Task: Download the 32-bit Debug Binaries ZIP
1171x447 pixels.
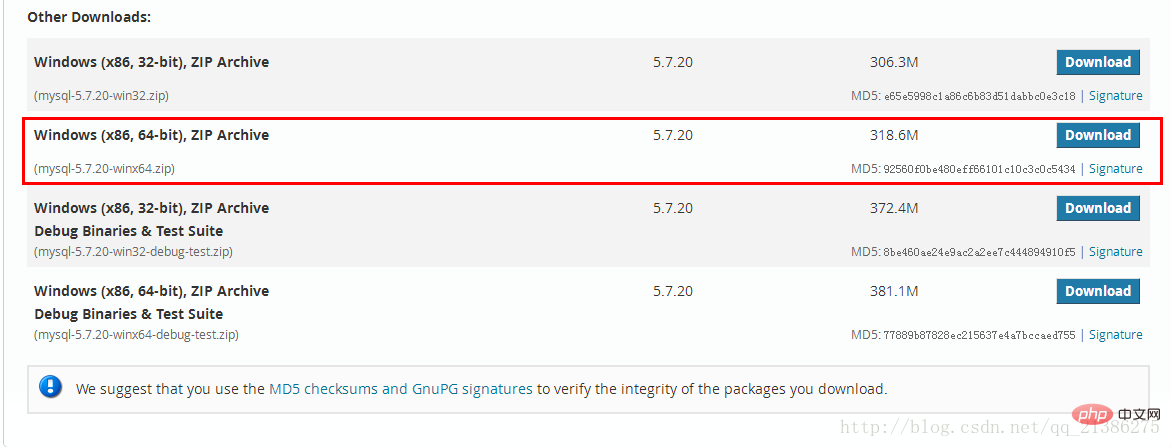Action: point(1097,208)
